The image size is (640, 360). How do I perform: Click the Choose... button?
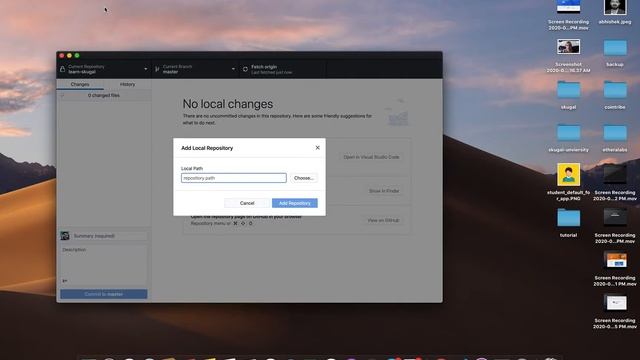pos(304,178)
